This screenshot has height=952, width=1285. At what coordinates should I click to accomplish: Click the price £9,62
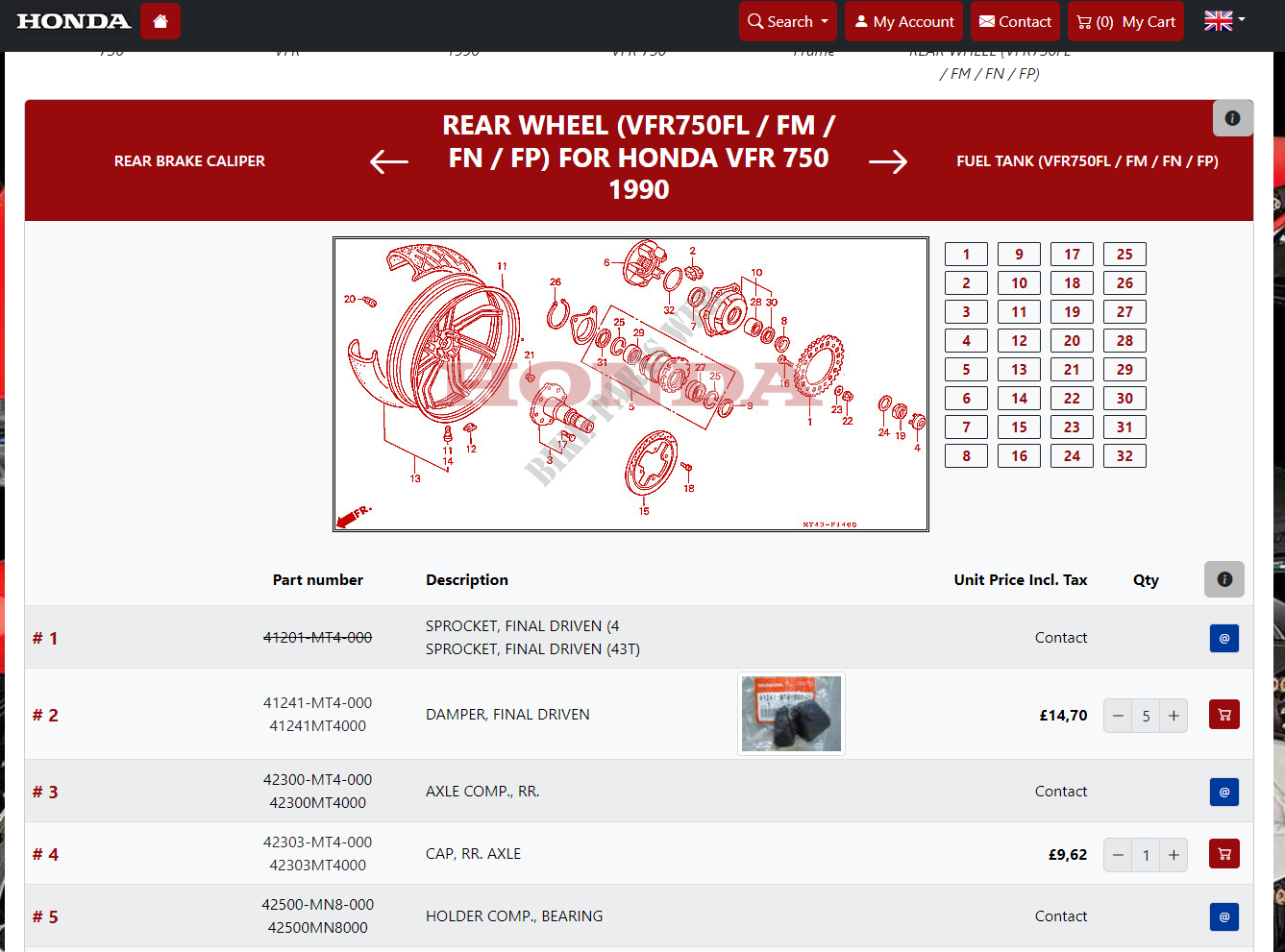coord(1067,855)
